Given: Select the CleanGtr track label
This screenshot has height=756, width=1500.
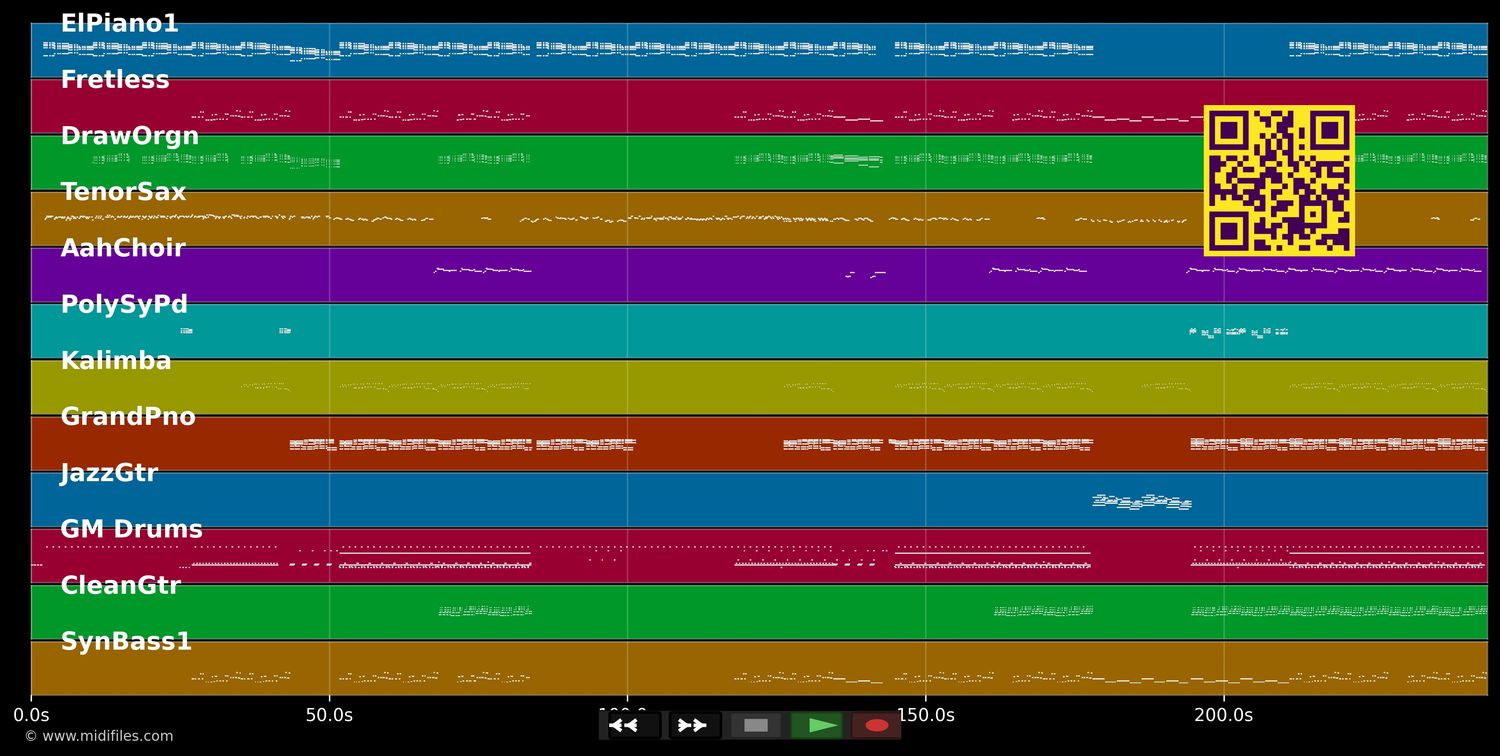Looking at the screenshot, I should pyautogui.click(x=120, y=586).
